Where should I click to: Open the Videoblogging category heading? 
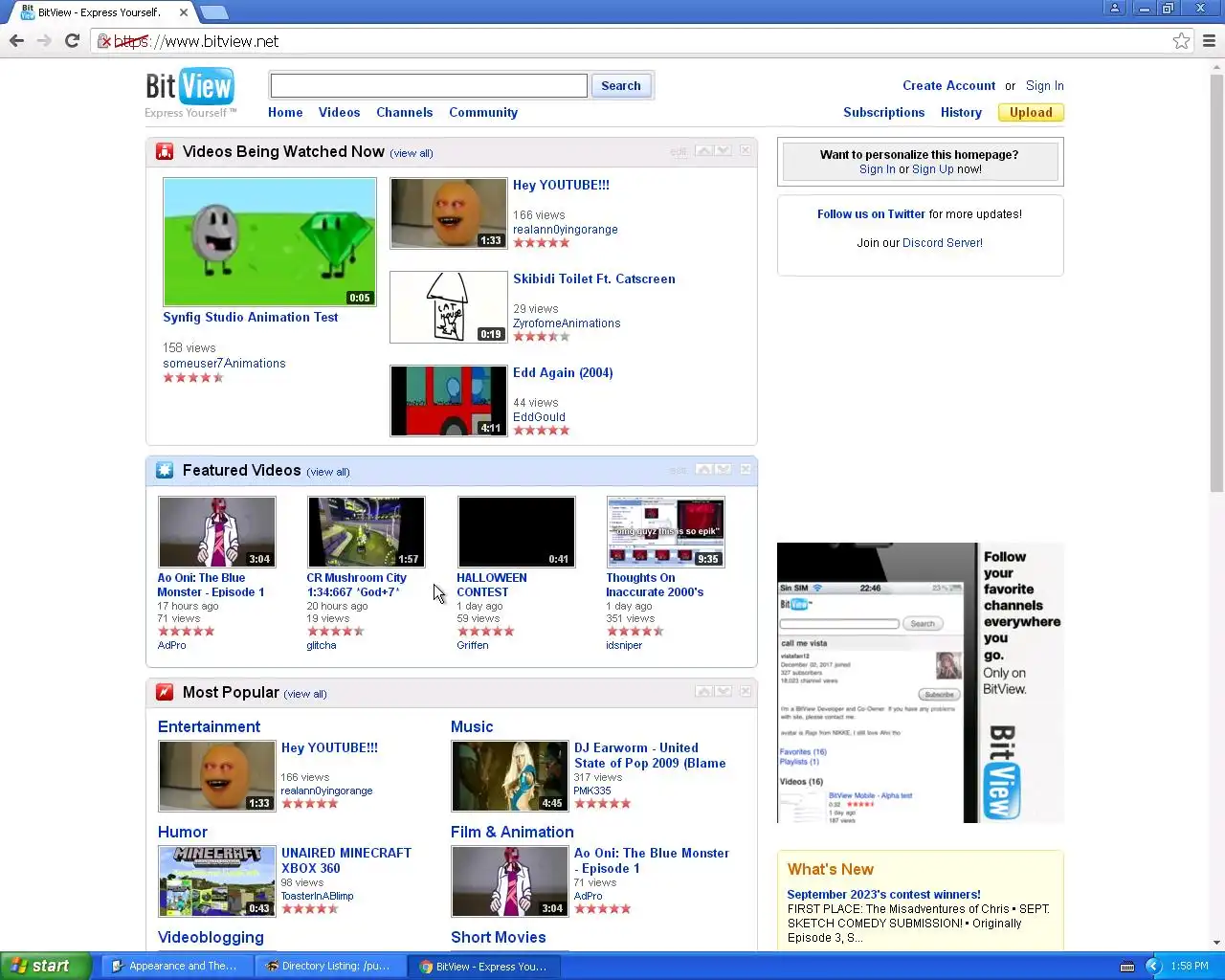point(211,937)
